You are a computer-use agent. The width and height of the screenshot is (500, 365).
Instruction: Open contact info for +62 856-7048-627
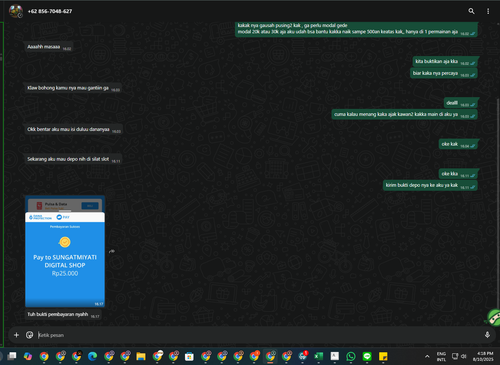click(50, 11)
